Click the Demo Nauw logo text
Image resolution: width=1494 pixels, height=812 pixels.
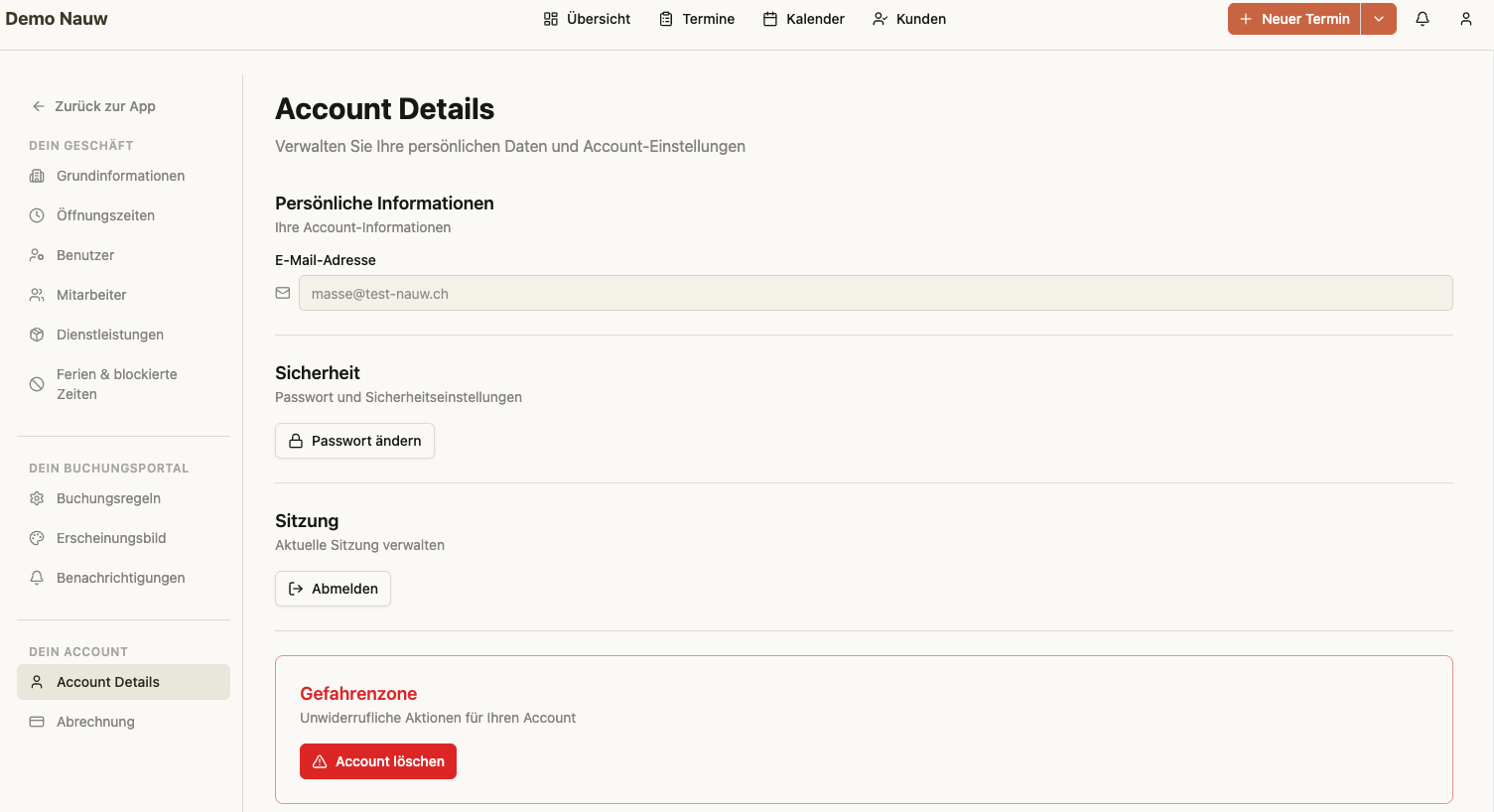point(57,19)
